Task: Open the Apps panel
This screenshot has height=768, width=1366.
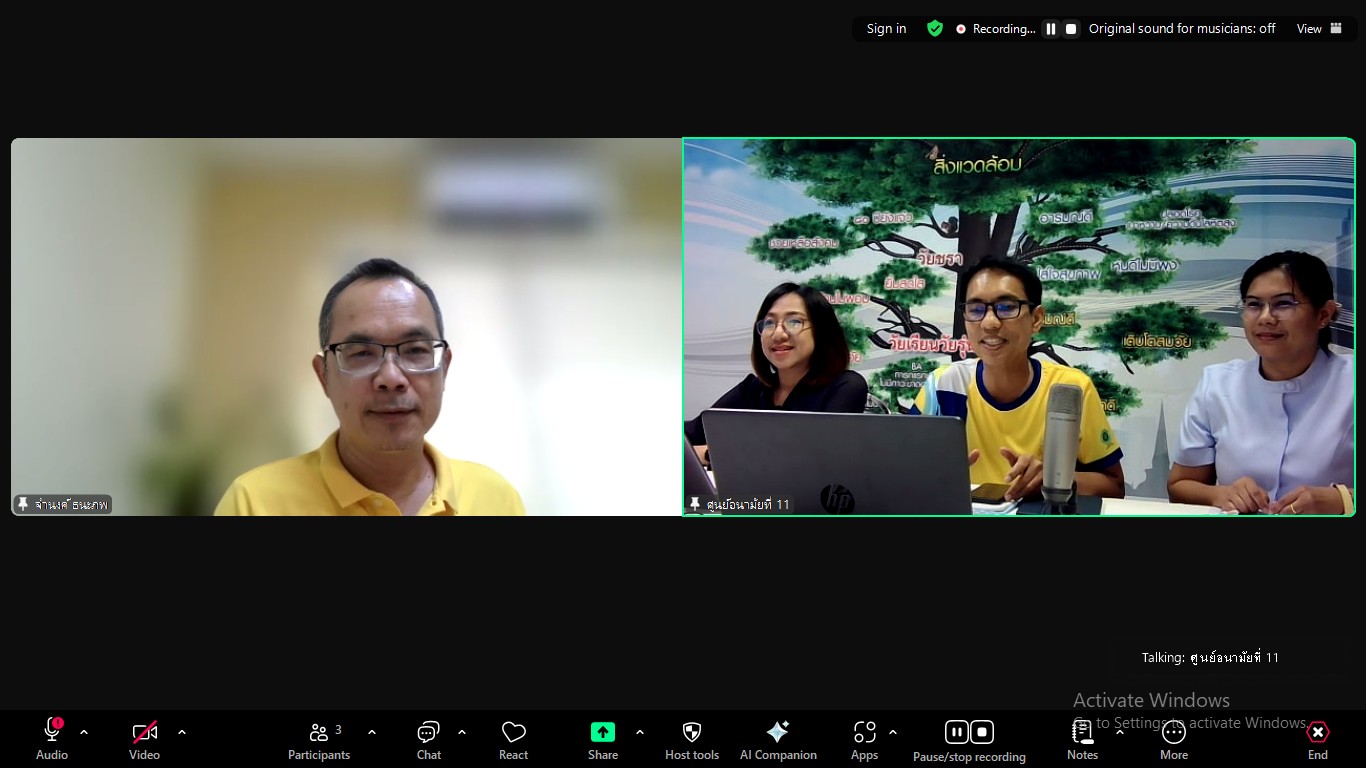Action: [865, 740]
